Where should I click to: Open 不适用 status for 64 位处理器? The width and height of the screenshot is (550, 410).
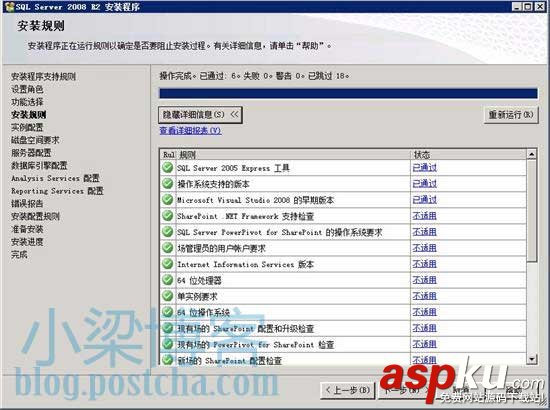pos(424,280)
